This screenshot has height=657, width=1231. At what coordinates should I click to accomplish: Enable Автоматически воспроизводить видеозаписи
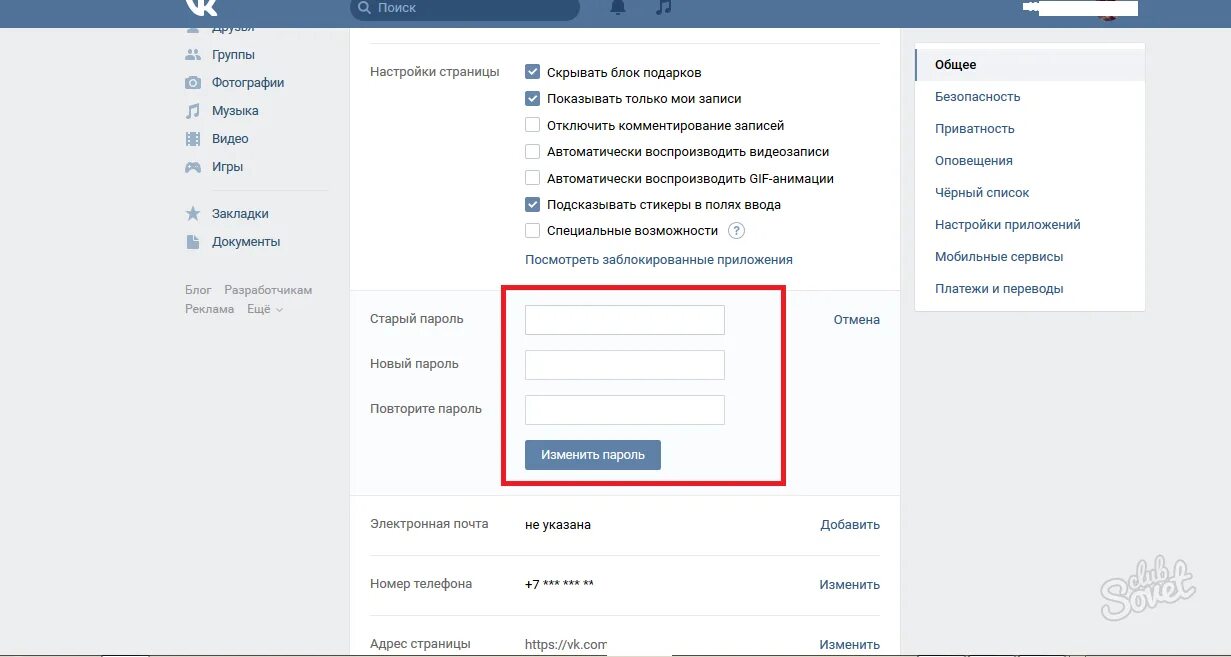click(533, 152)
